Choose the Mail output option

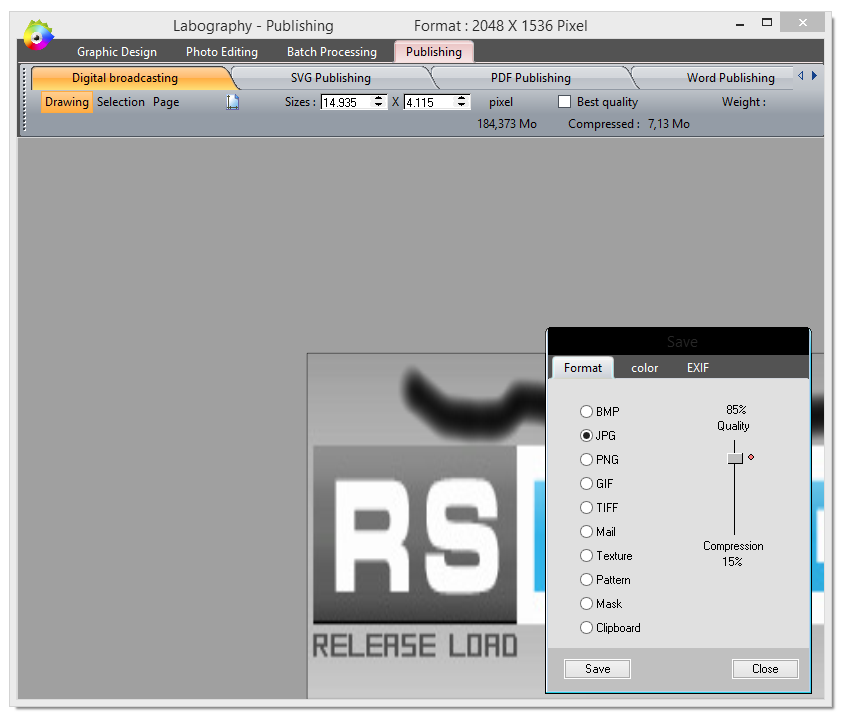pyautogui.click(x=586, y=532)
